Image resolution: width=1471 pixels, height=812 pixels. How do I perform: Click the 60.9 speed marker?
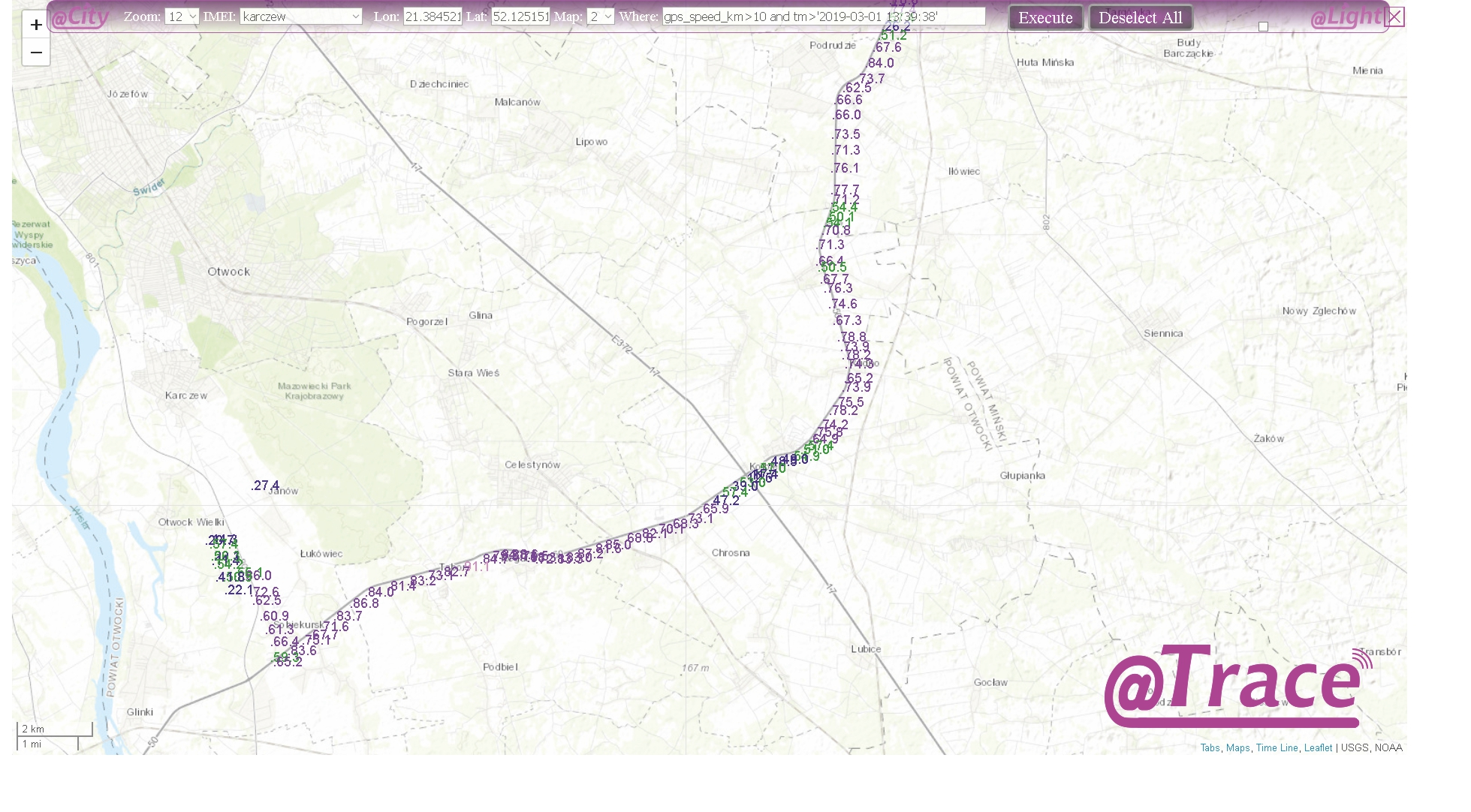(275, 616)
